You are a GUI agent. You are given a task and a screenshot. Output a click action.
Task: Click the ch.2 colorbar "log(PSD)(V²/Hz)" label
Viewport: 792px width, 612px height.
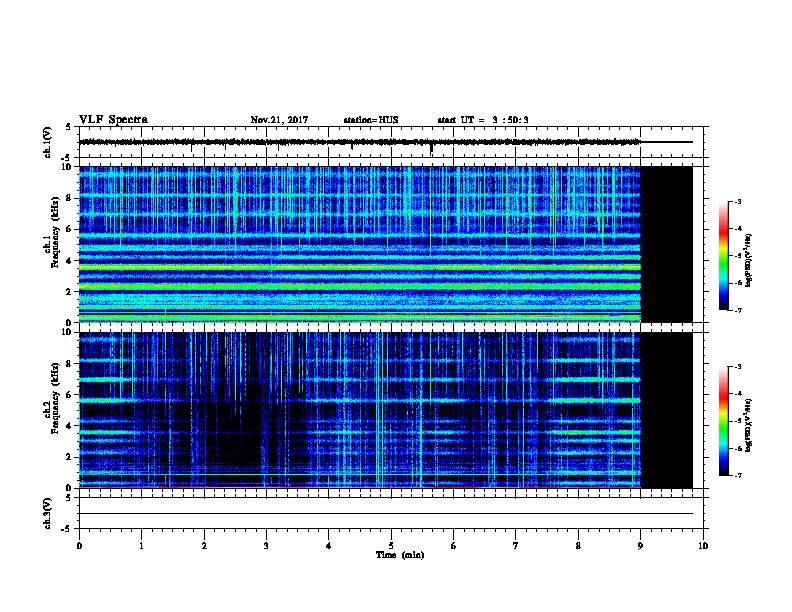tap(748, 426)
